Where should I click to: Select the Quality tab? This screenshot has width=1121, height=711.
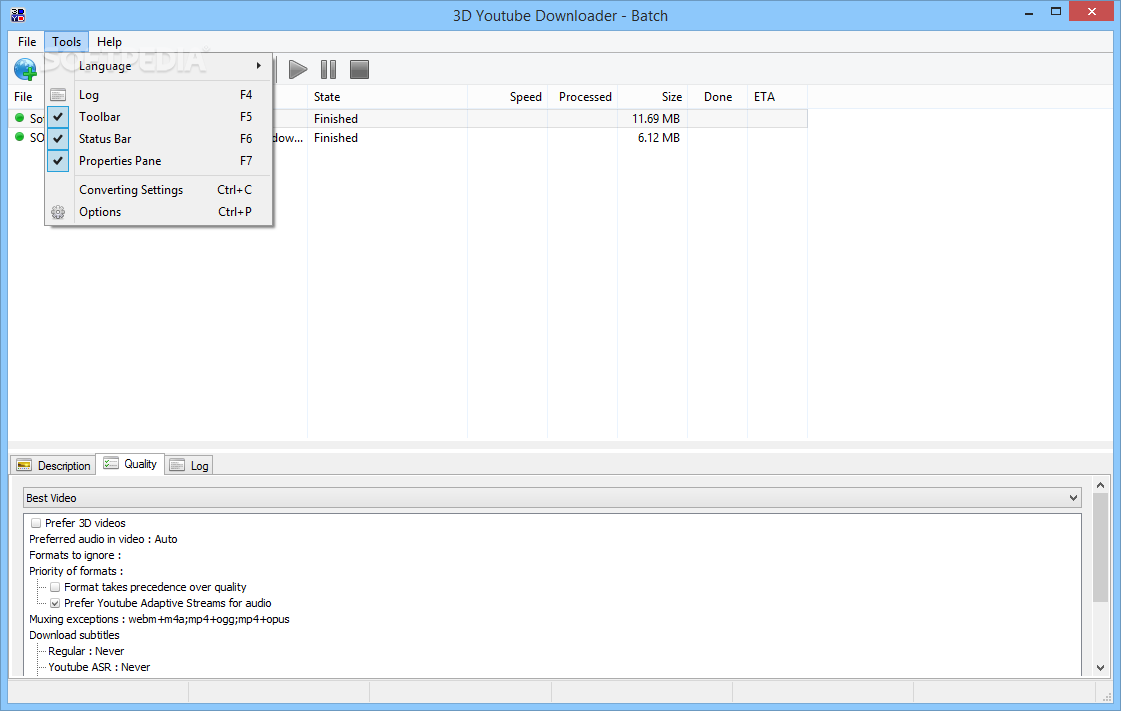[x=130, y=464]
